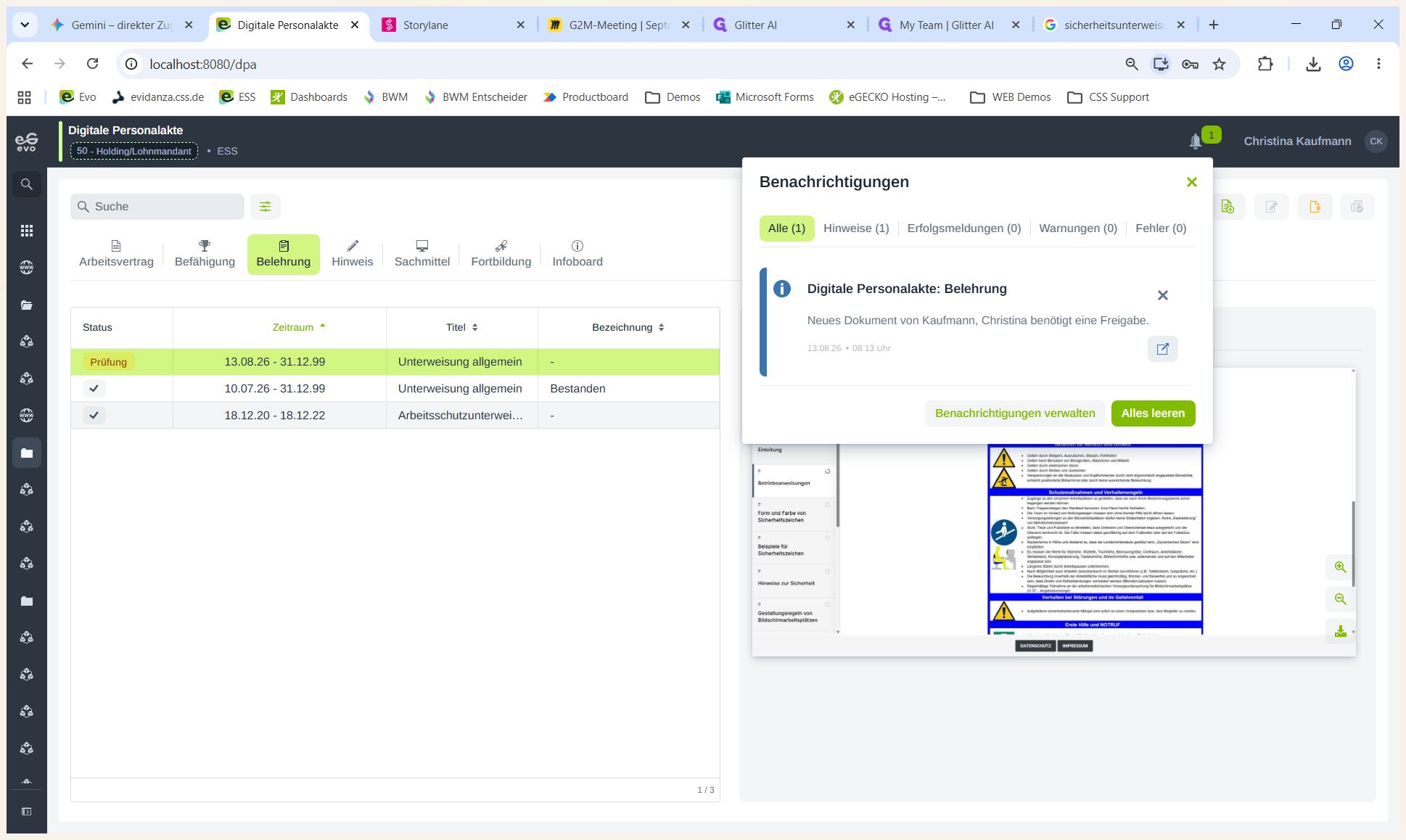
Task: Toggle circle next to Betriebsanweisungen chapter
Action: click(828, 472)
